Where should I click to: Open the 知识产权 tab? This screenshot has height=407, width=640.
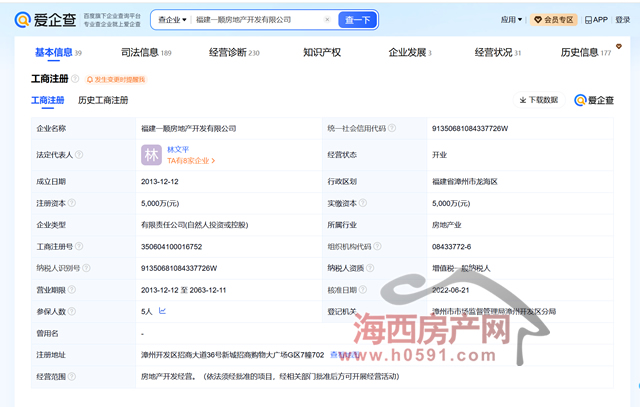321,52
